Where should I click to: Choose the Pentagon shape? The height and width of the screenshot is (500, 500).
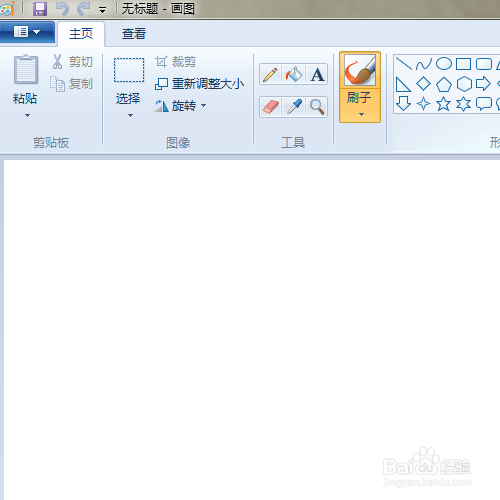point(444,84)
